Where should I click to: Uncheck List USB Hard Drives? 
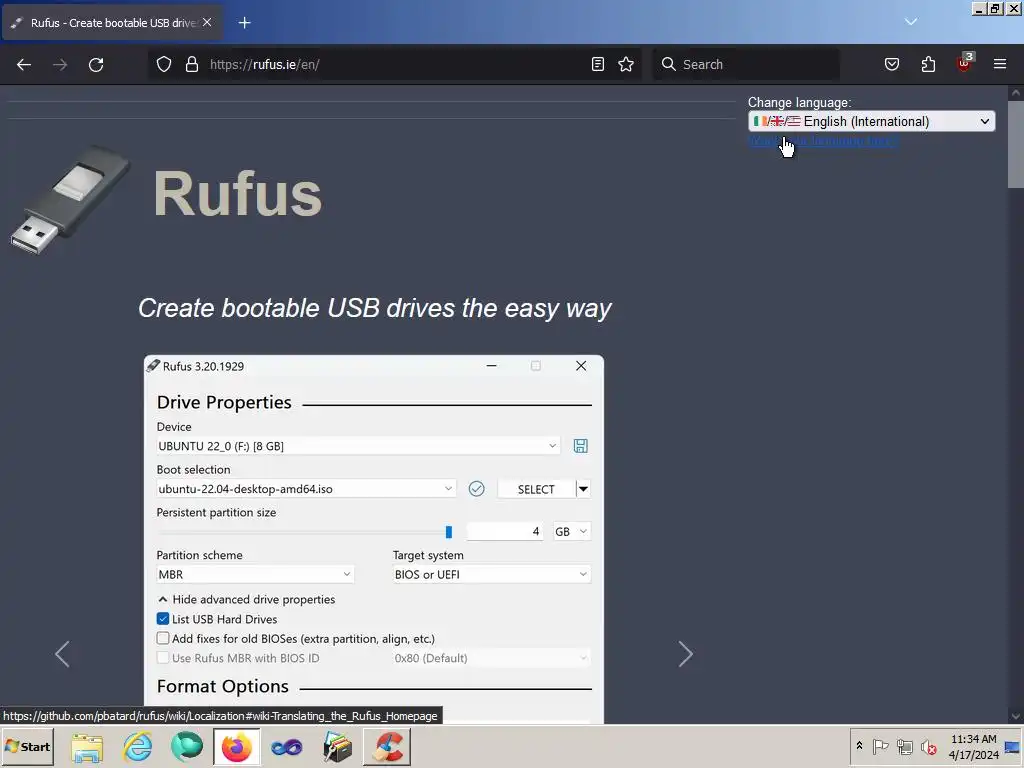pos(163,619)
